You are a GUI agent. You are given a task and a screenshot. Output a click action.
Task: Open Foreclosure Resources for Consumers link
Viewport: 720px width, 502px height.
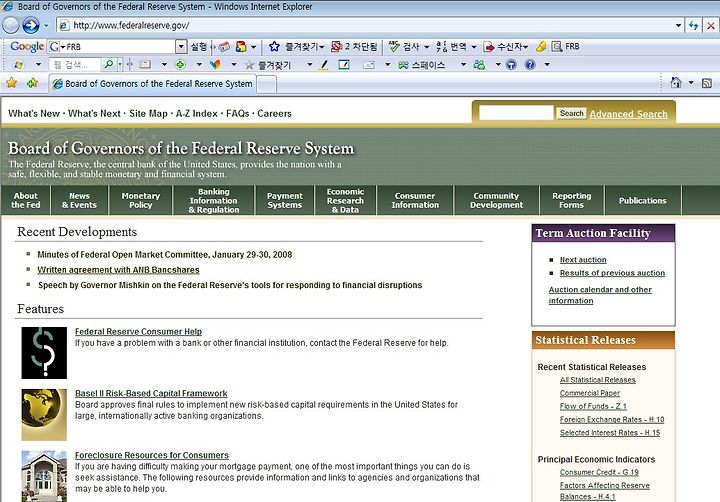(152, 455)
